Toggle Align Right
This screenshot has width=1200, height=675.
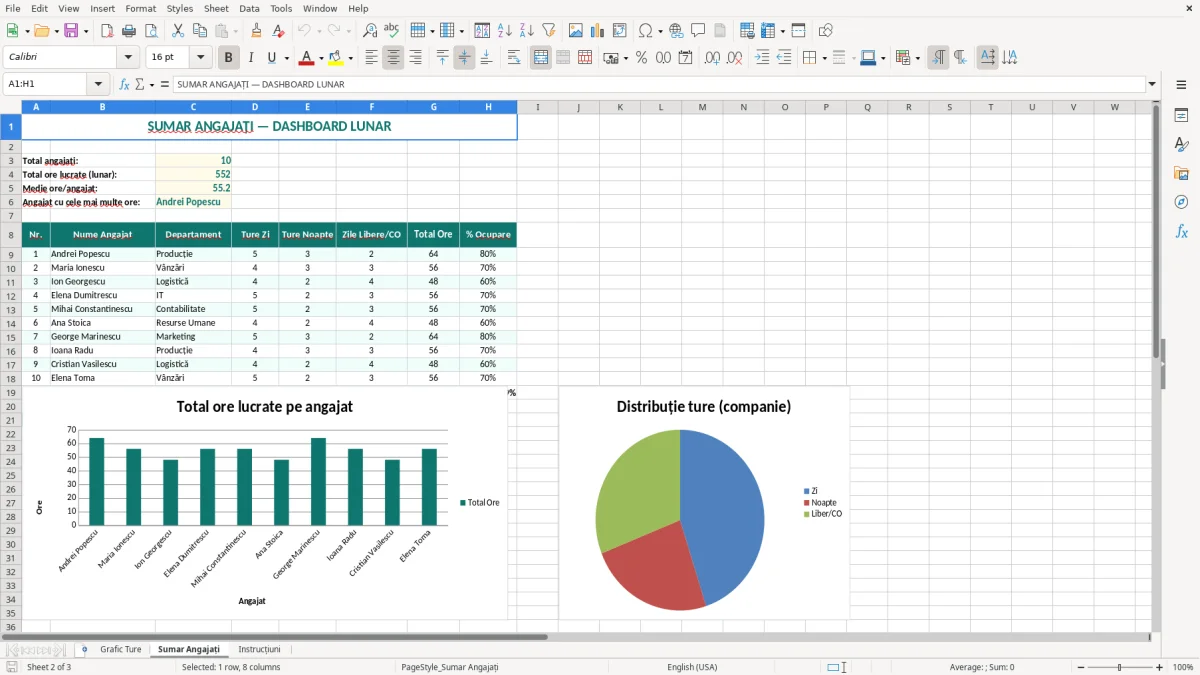415,58
